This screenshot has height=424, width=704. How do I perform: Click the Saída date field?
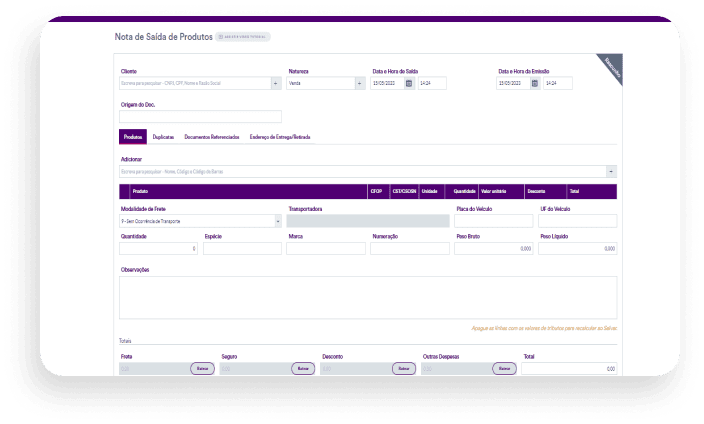387,83
